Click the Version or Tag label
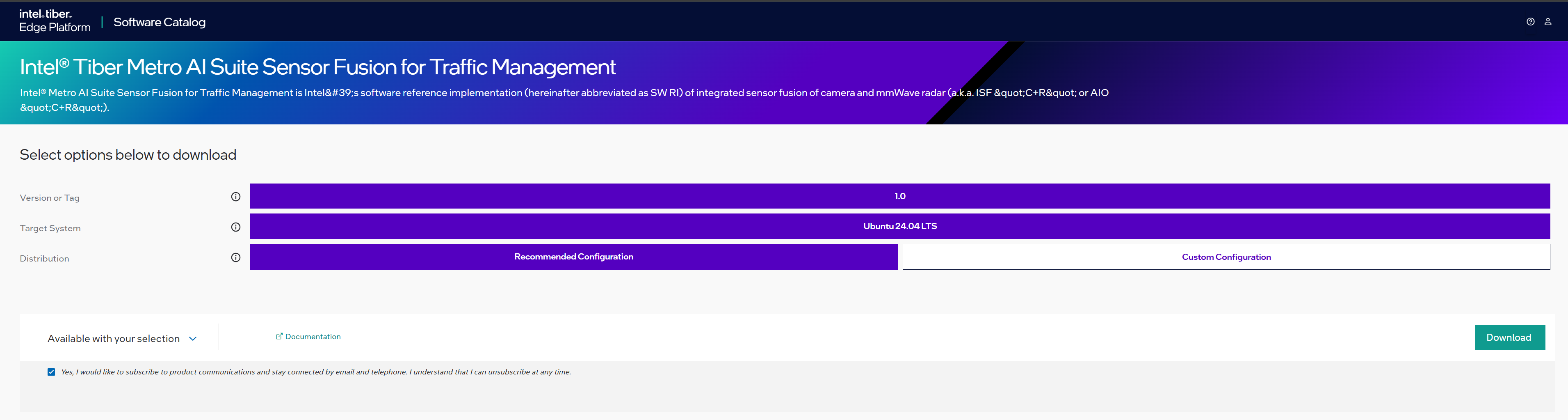1568x420 pixels. click(x=50, y=197)
